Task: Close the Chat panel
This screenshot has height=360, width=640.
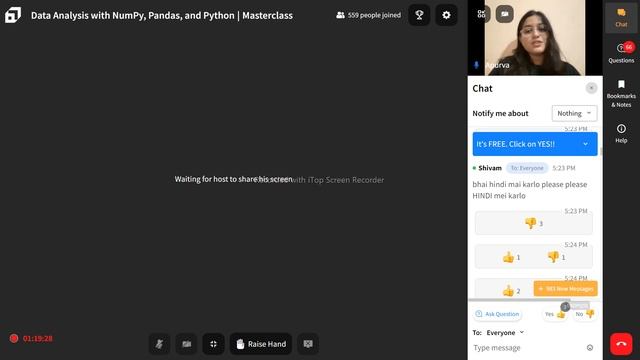Action: click(591, 88)
